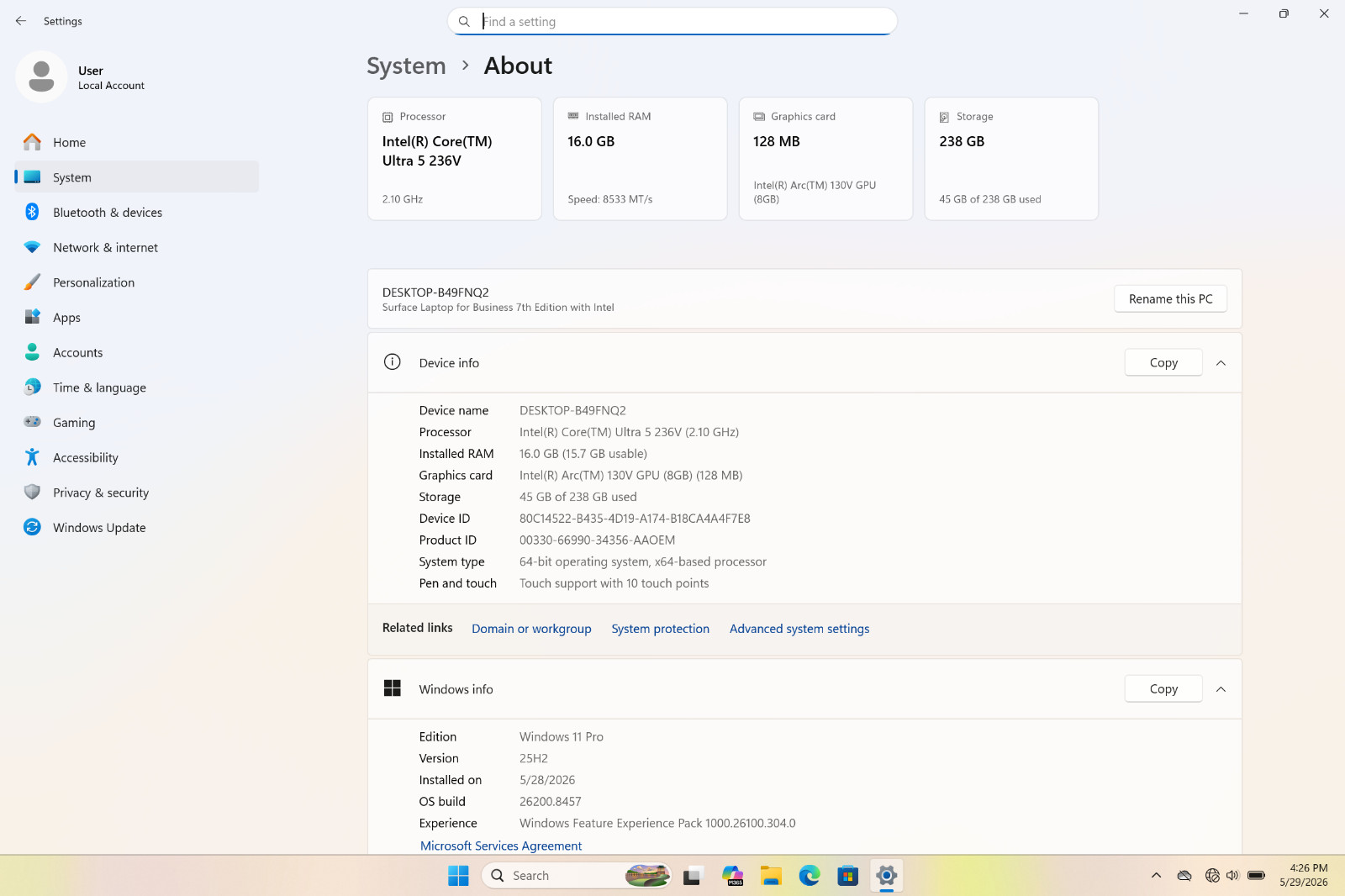Click the Time & language clock icon
This screenshot has width=1345, height=896.
pos(32,387)
